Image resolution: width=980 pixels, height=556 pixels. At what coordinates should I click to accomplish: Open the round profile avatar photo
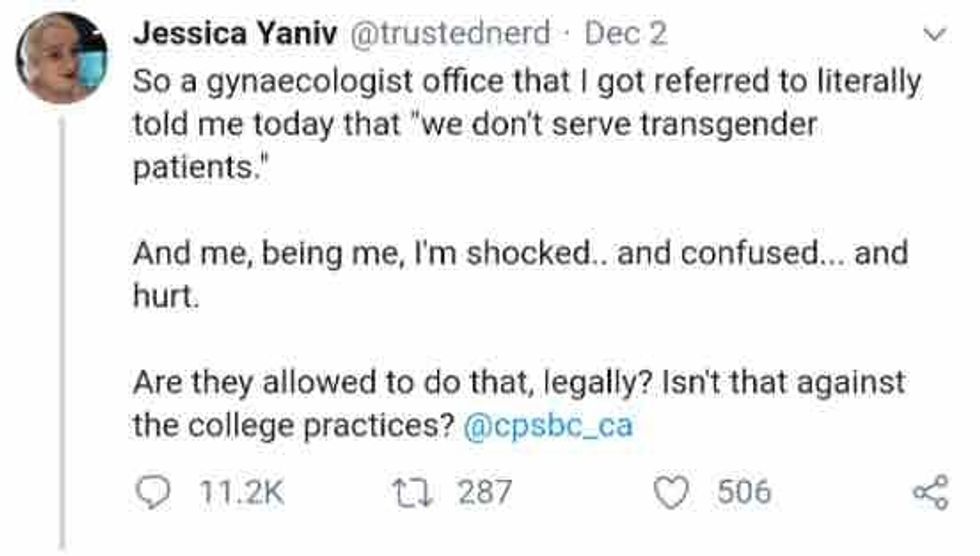(61, 58)
